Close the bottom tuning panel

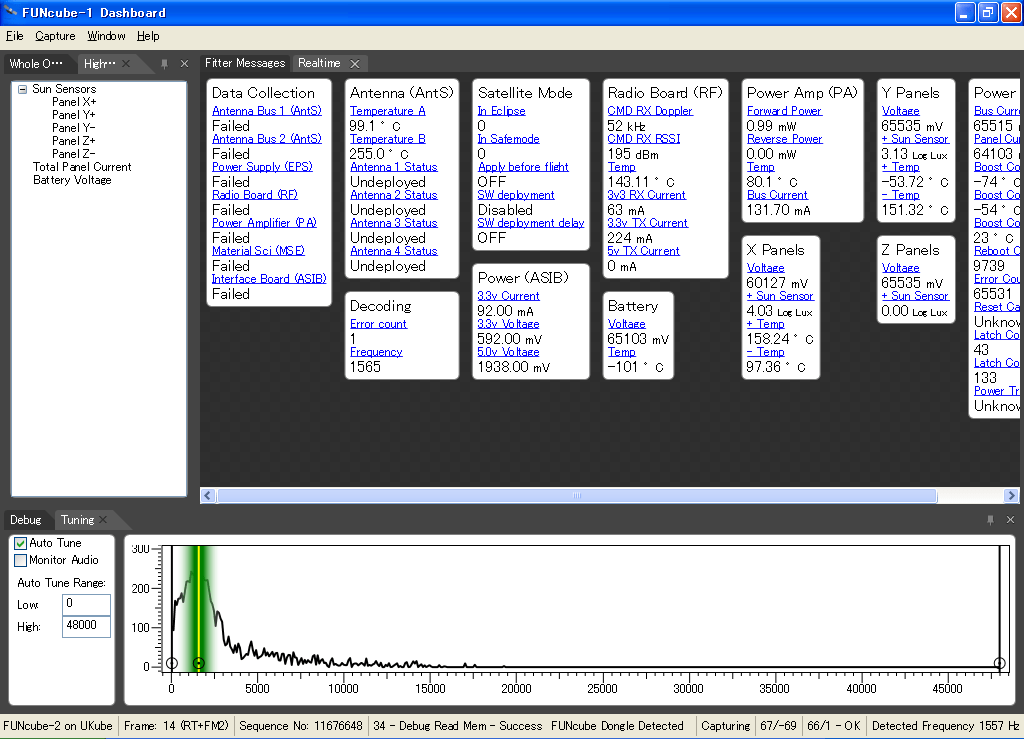[x=1010, y=520]
